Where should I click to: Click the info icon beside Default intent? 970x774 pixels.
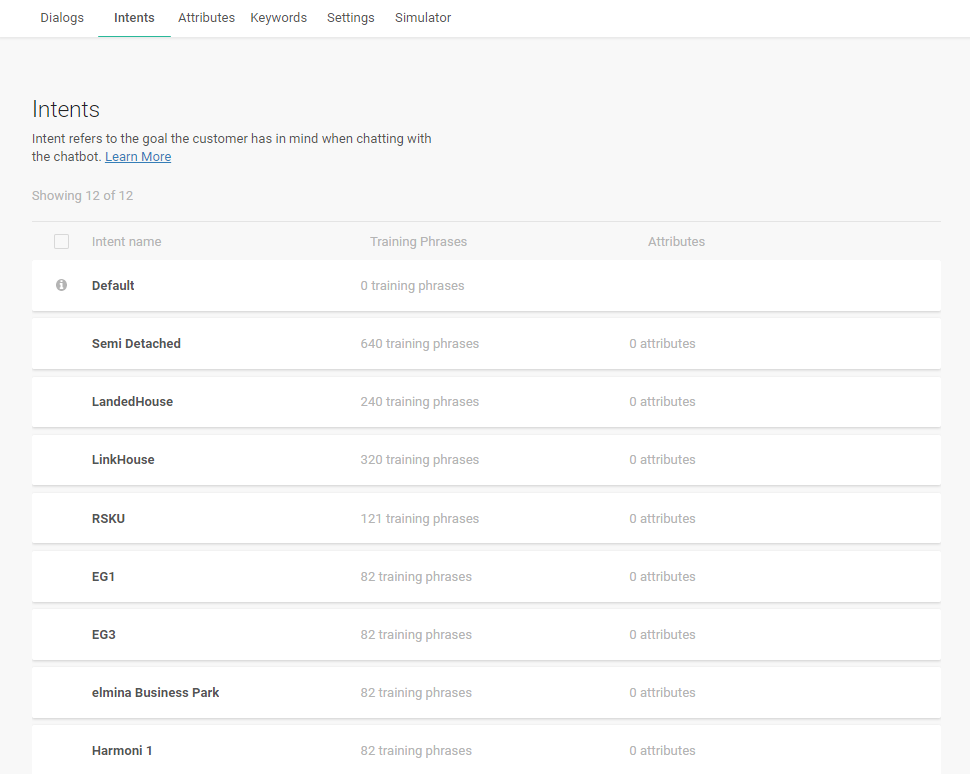tap(61, 285)
